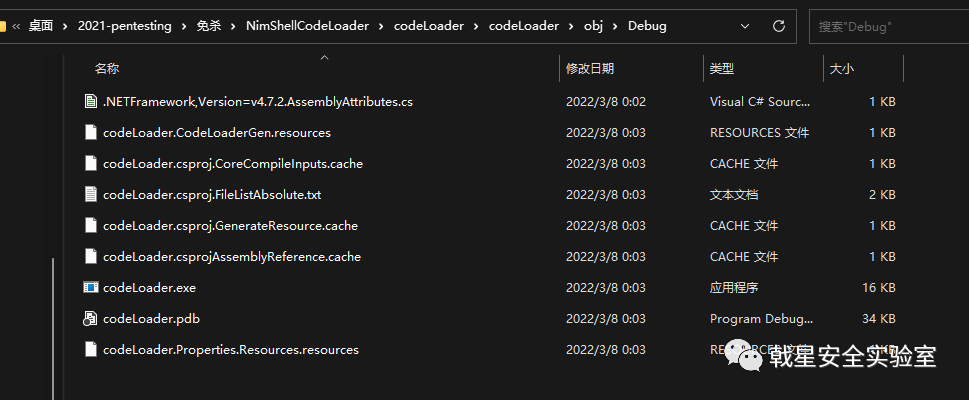The image size is (969, 400).
Task: Sort by 类型 column header
Action: pos(722,69)
